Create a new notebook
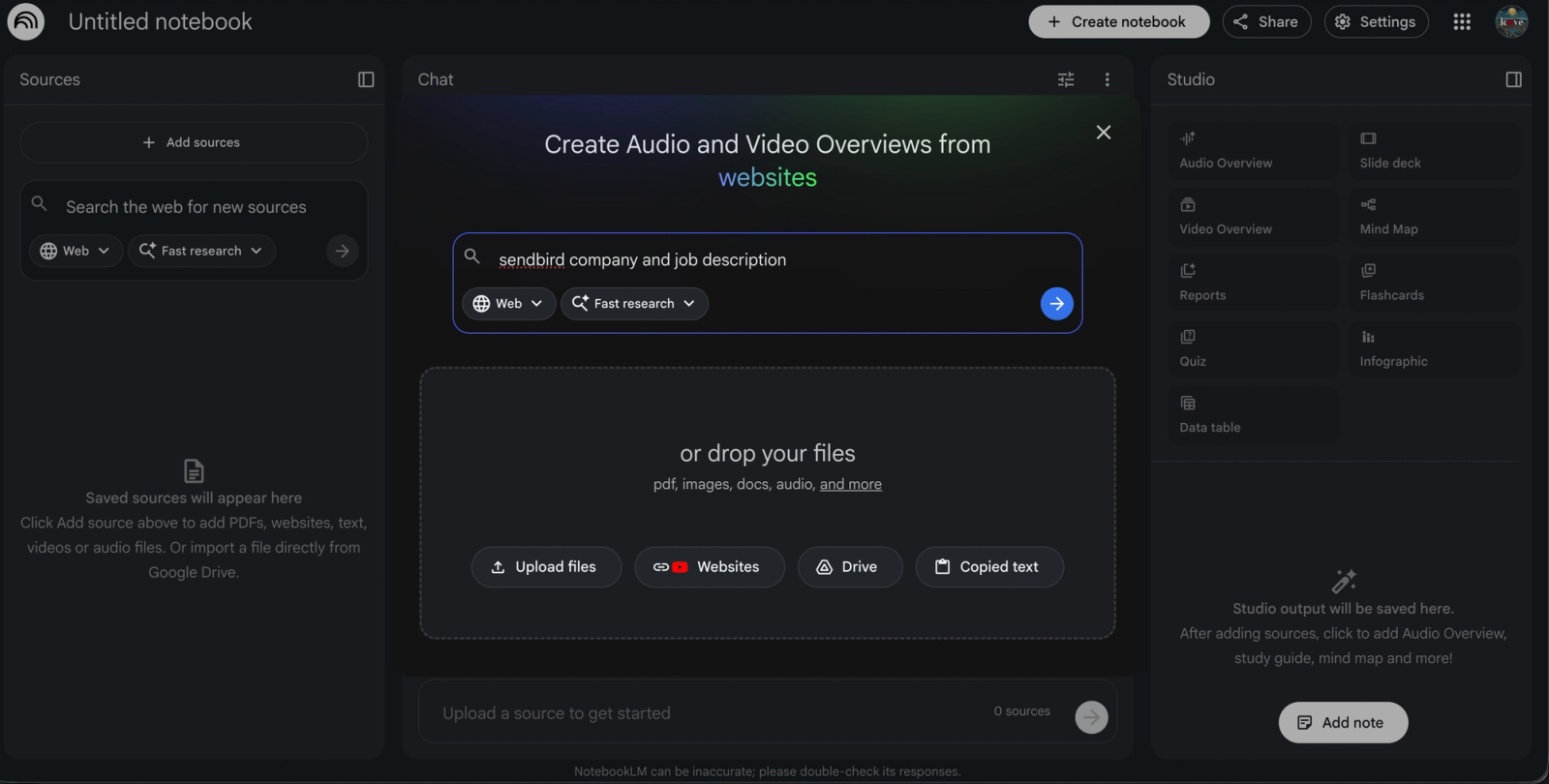This screenshot has height=784, width=1549. pos(1118,21)
